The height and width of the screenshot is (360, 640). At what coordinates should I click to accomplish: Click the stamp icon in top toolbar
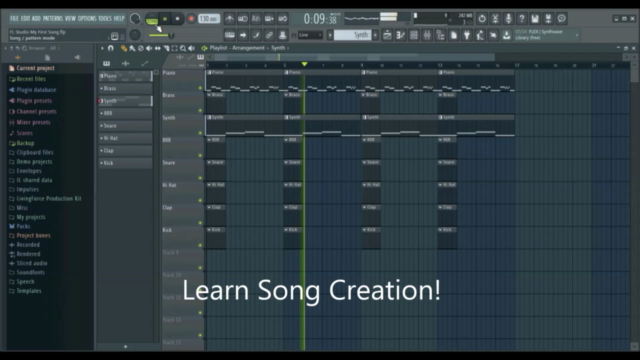(282, 35)
